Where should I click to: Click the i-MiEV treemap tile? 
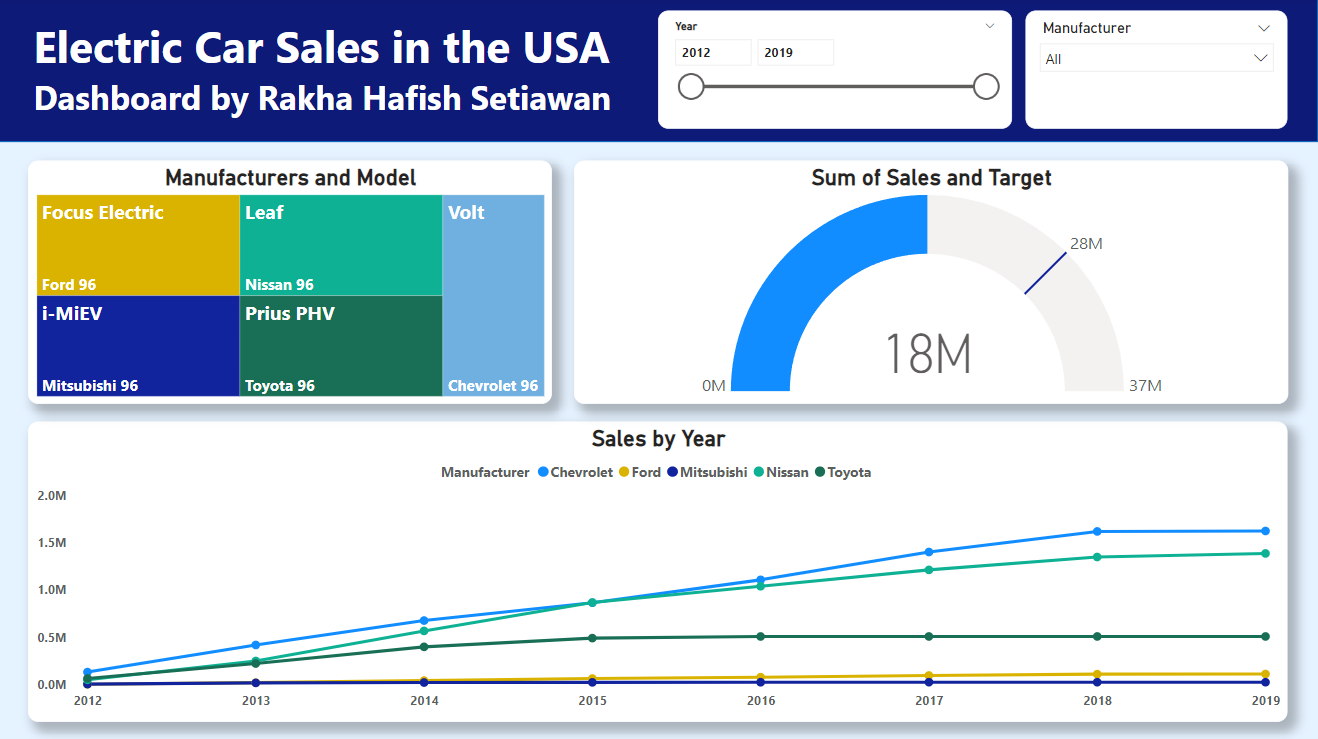pyautogui.click(x=137, y=346)
